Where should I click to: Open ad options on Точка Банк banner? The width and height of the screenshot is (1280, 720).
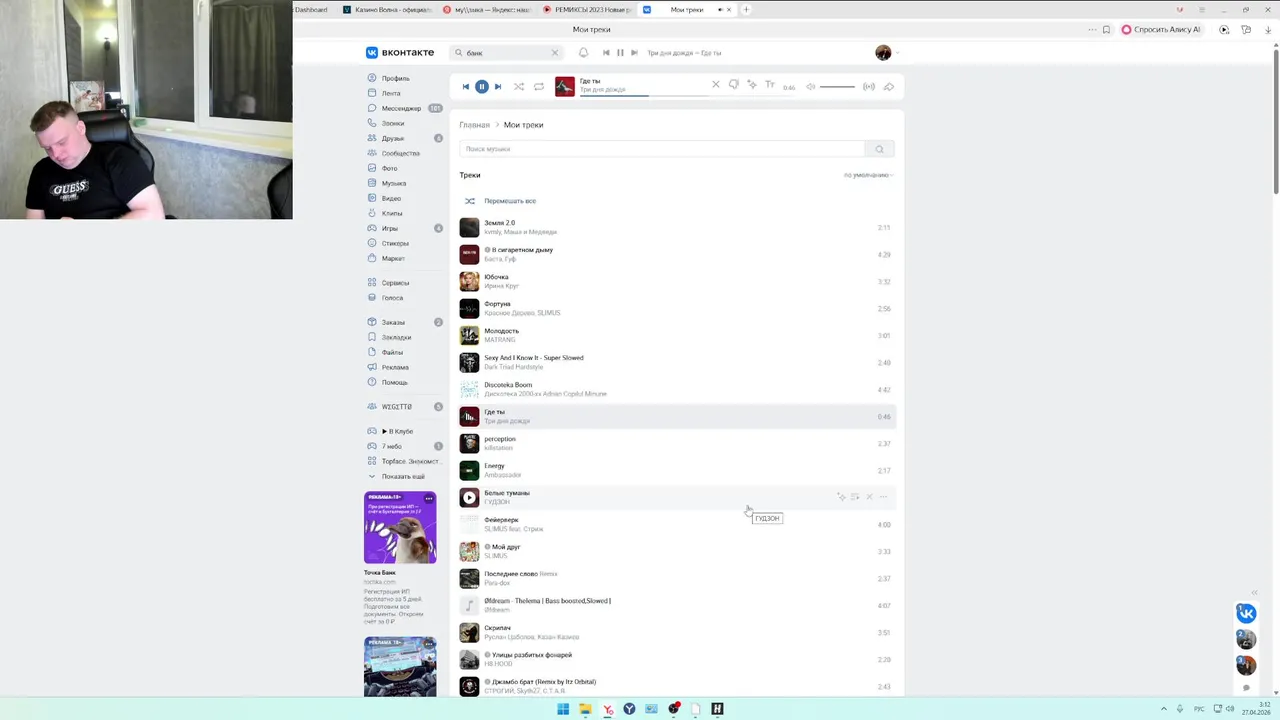pos(429,498)
